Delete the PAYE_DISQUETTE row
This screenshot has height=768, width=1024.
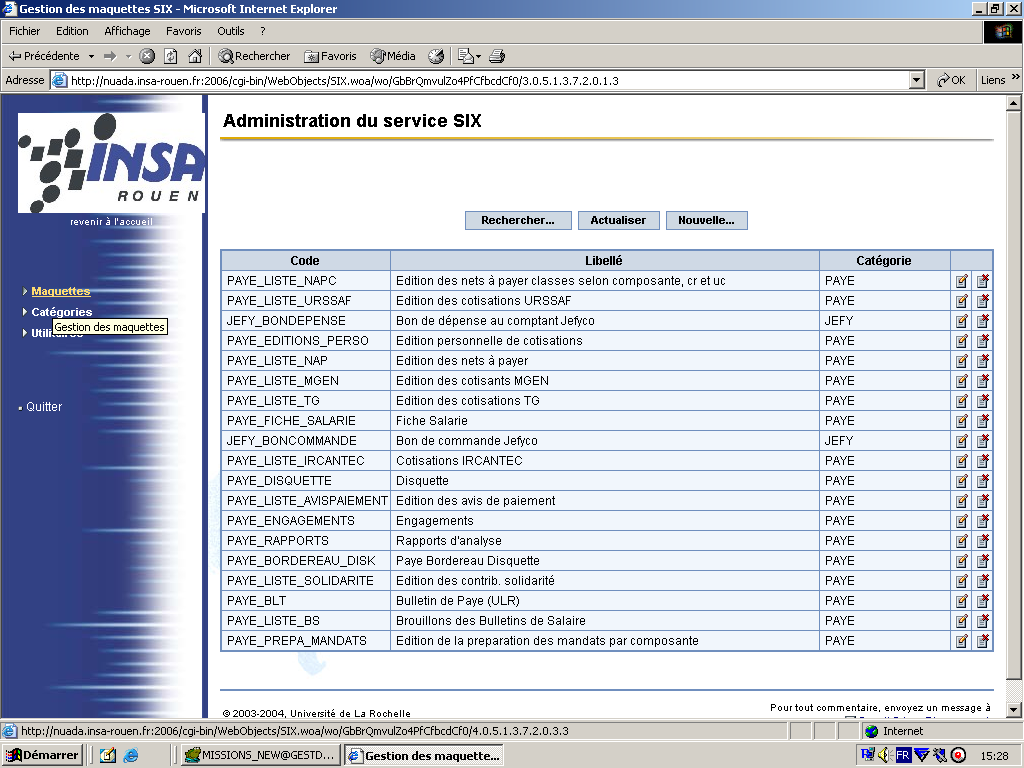click(x=983, y=481)
